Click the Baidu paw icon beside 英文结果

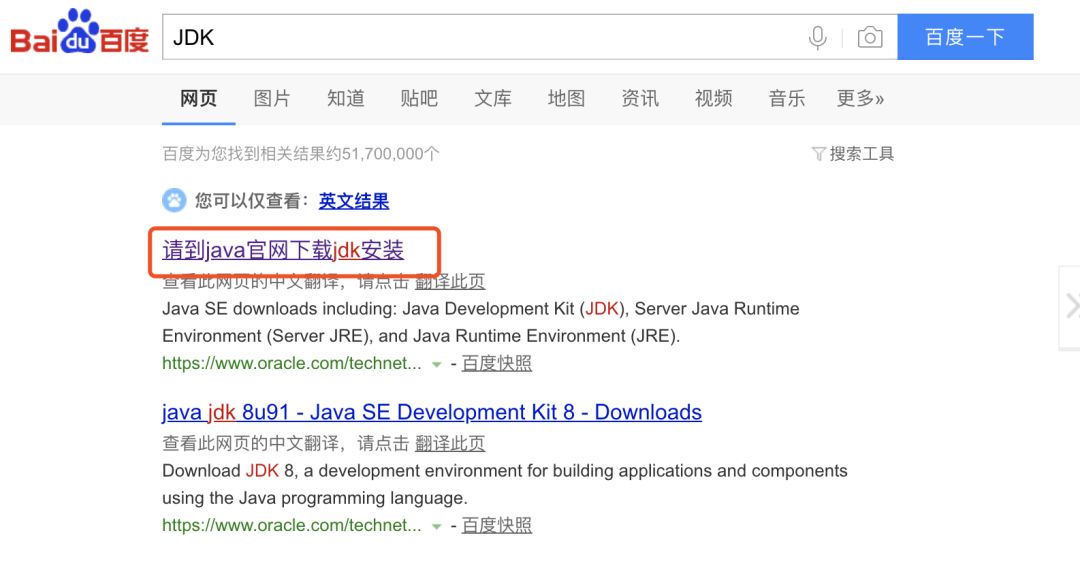[x=174, y=201]
